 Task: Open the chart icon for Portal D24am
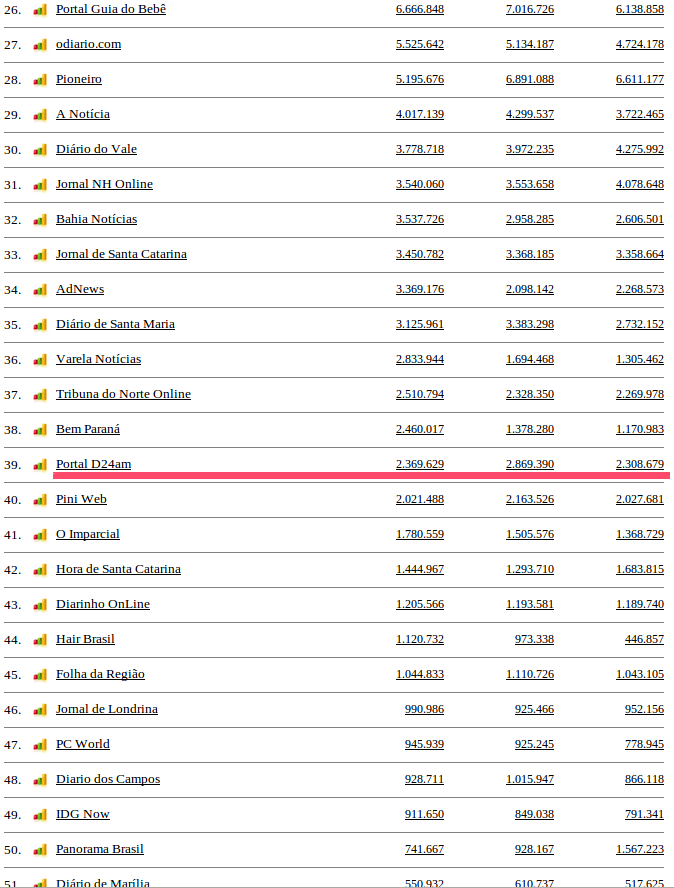pos(40,465)
